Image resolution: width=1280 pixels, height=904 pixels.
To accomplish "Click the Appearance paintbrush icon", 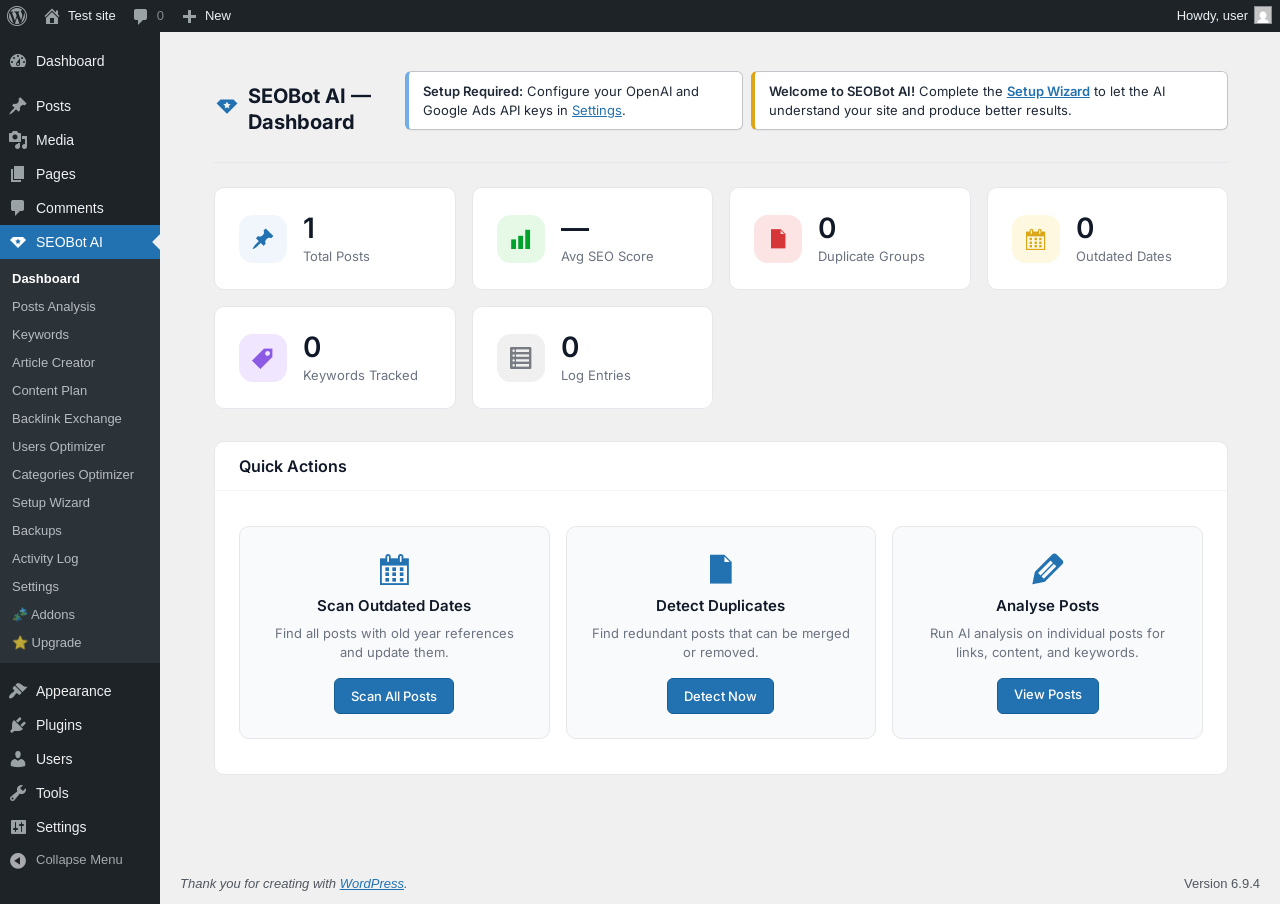I will click(x=18, y=691).
